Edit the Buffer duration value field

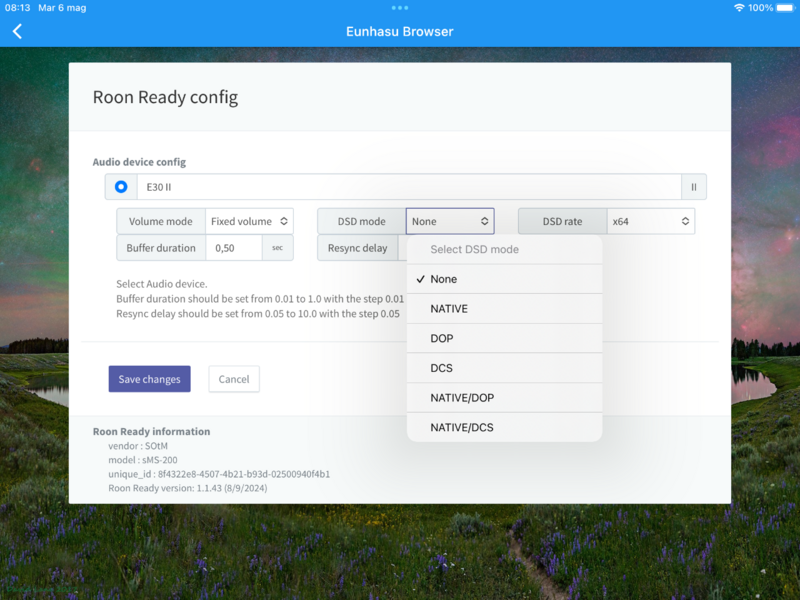pyautogui.click(x=233, y=248)
